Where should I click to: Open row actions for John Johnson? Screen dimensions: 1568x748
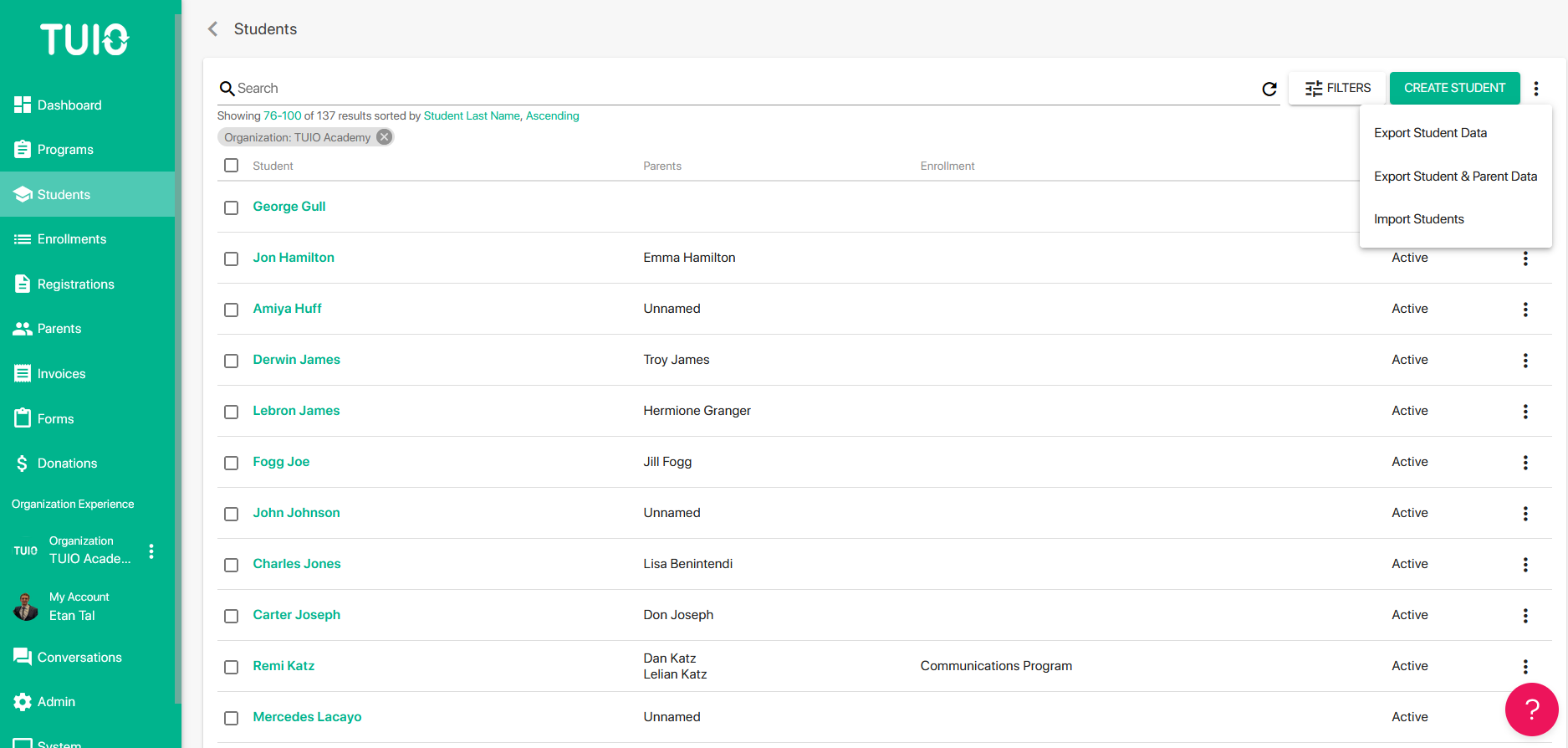1525,514
